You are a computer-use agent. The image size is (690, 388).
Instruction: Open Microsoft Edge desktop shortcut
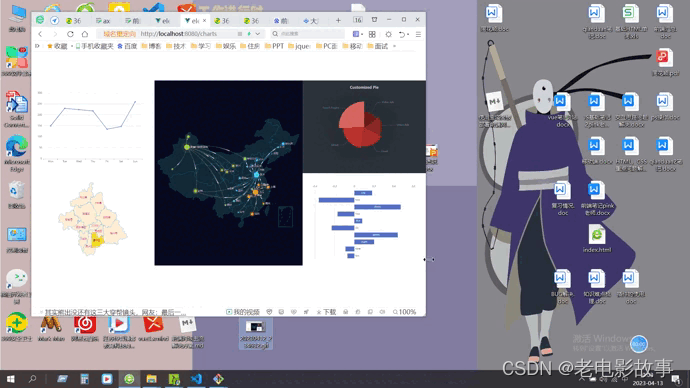pyautogui.click(x=17, y=154)
